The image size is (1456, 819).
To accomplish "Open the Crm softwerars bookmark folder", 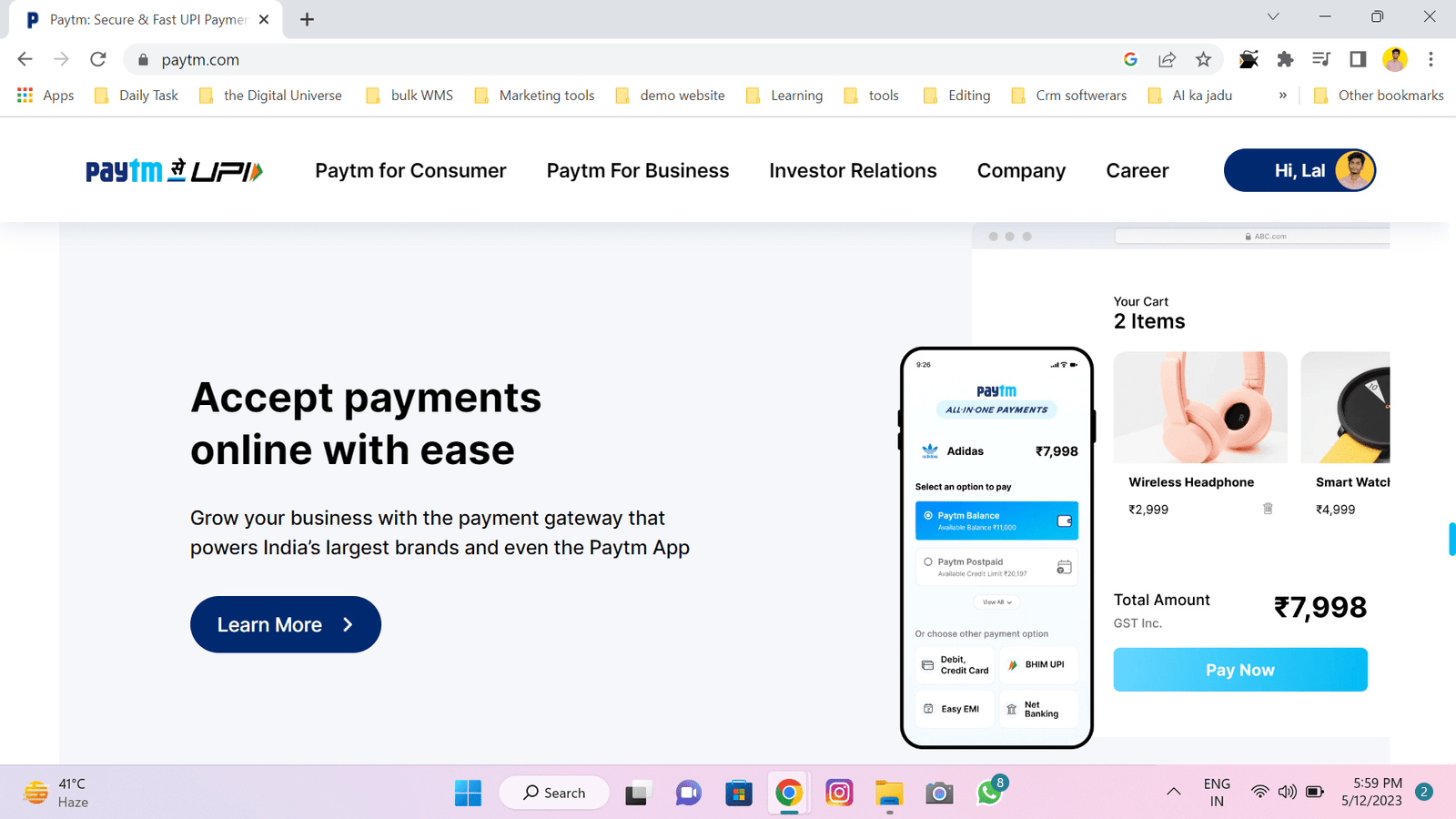I will (x=1069, y=96).
